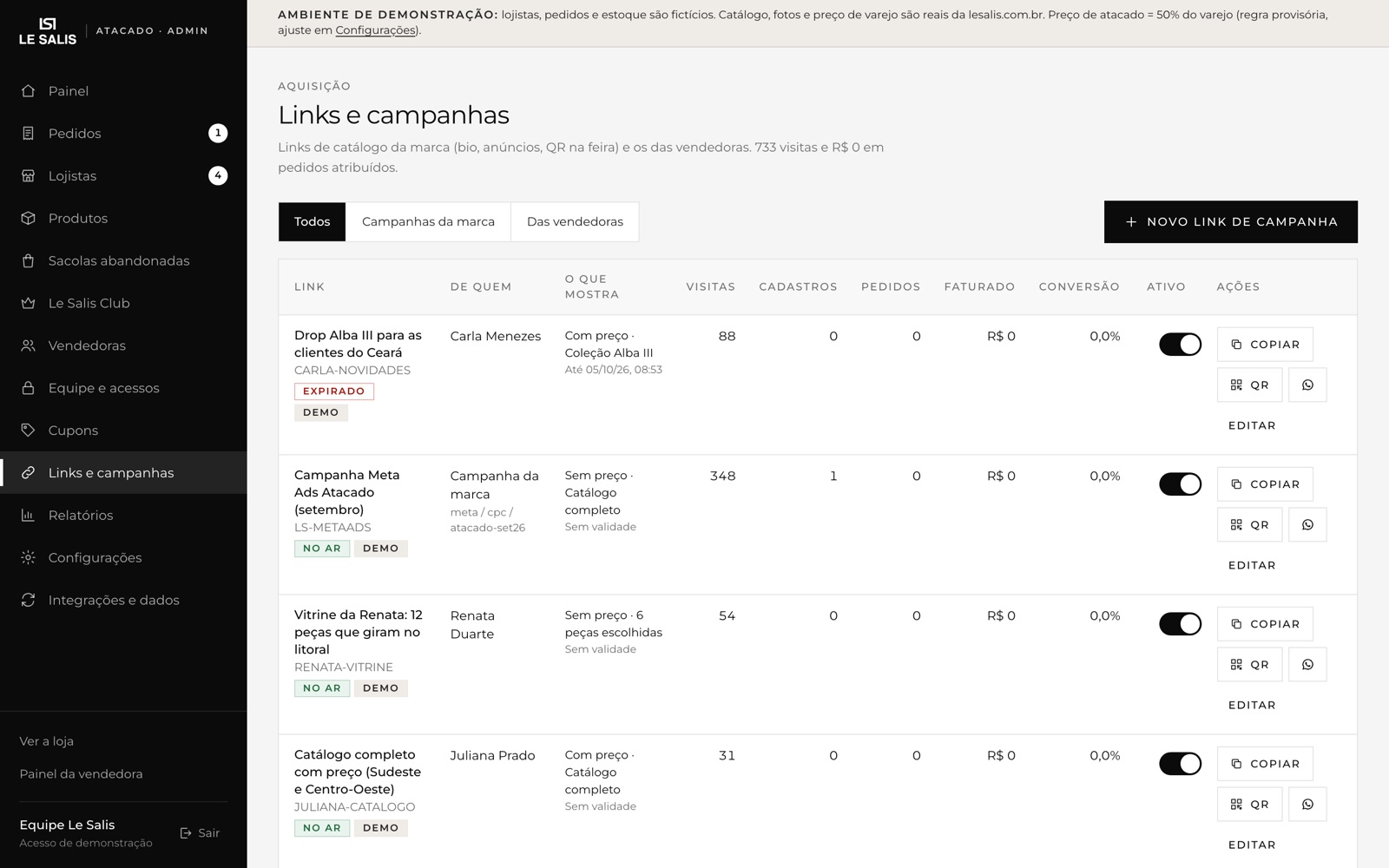Click the Configurações gear icon
Viewport: 1389px width, 868px height.
28,558
